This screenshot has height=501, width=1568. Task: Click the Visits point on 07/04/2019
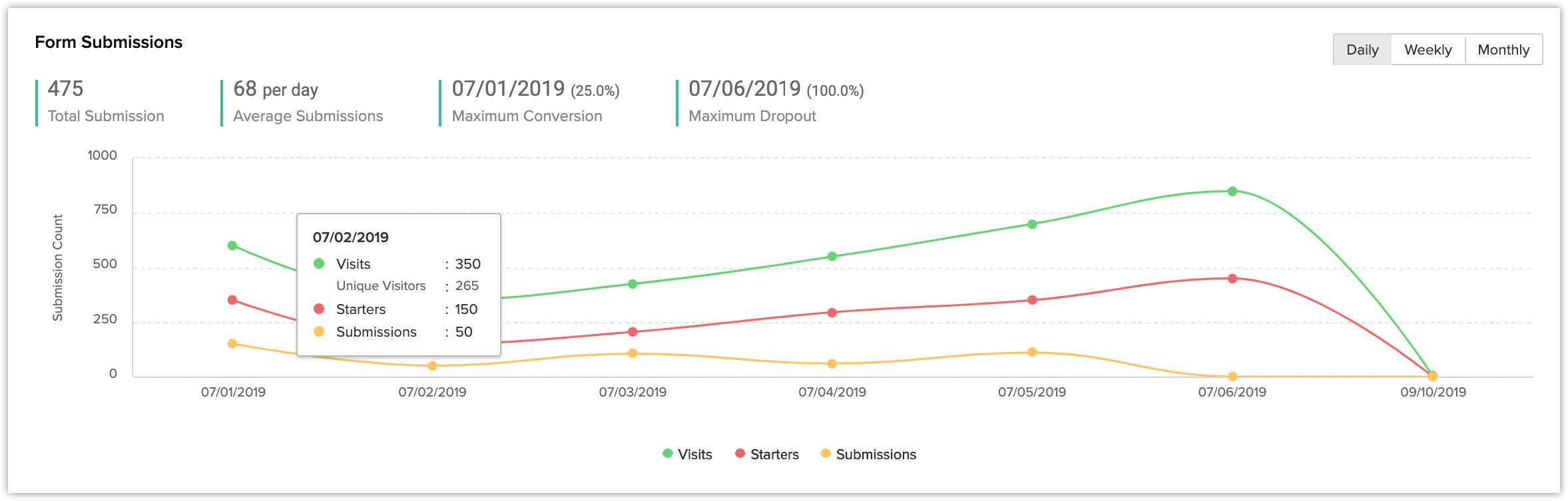pyautogui.click(x=832, y=256)
